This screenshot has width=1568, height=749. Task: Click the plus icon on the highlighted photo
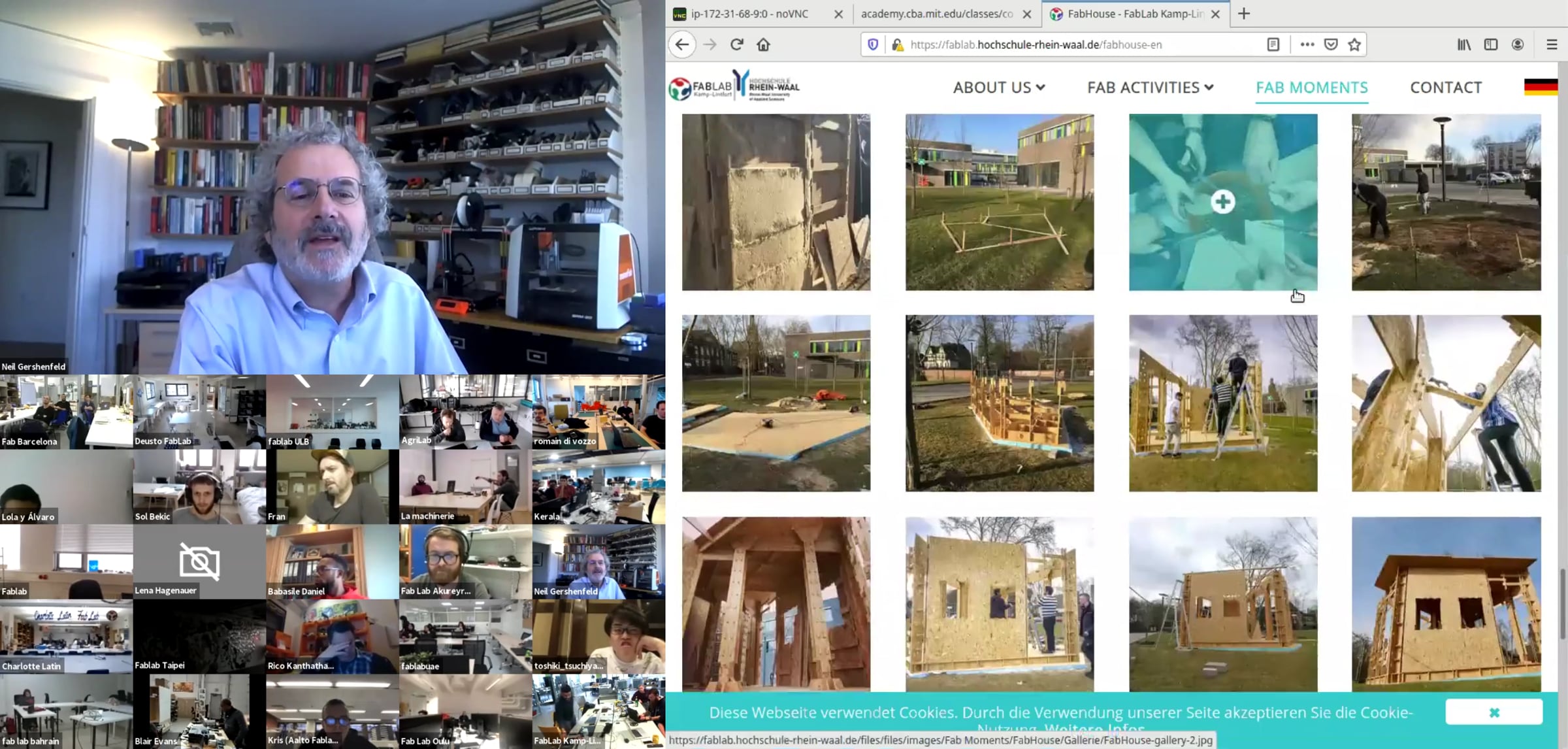1223,202
